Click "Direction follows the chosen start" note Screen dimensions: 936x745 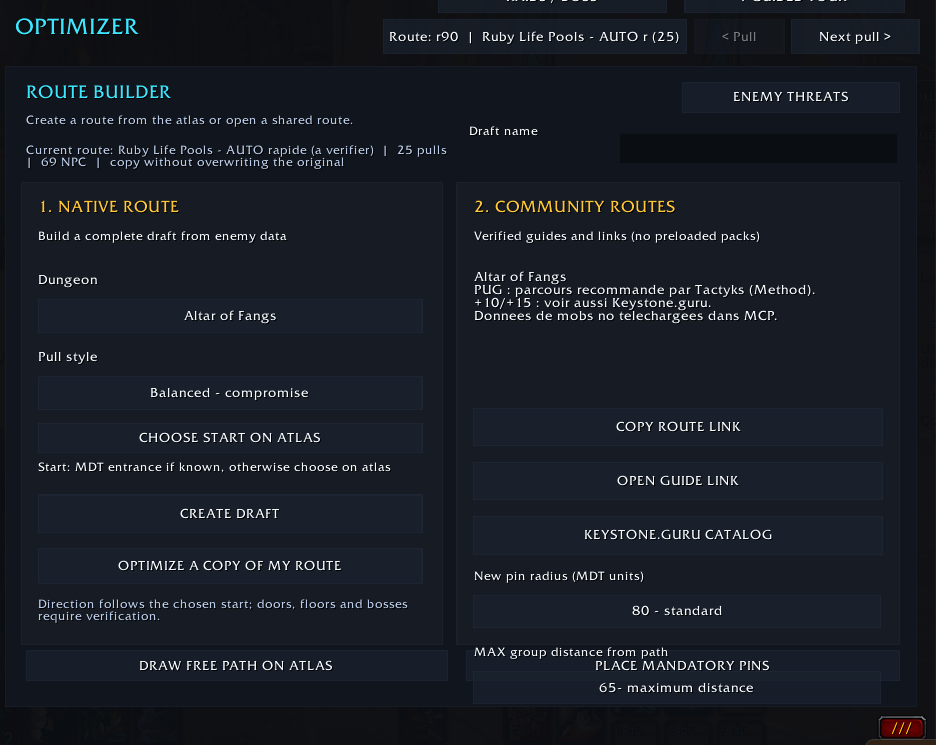click(223, 610)
